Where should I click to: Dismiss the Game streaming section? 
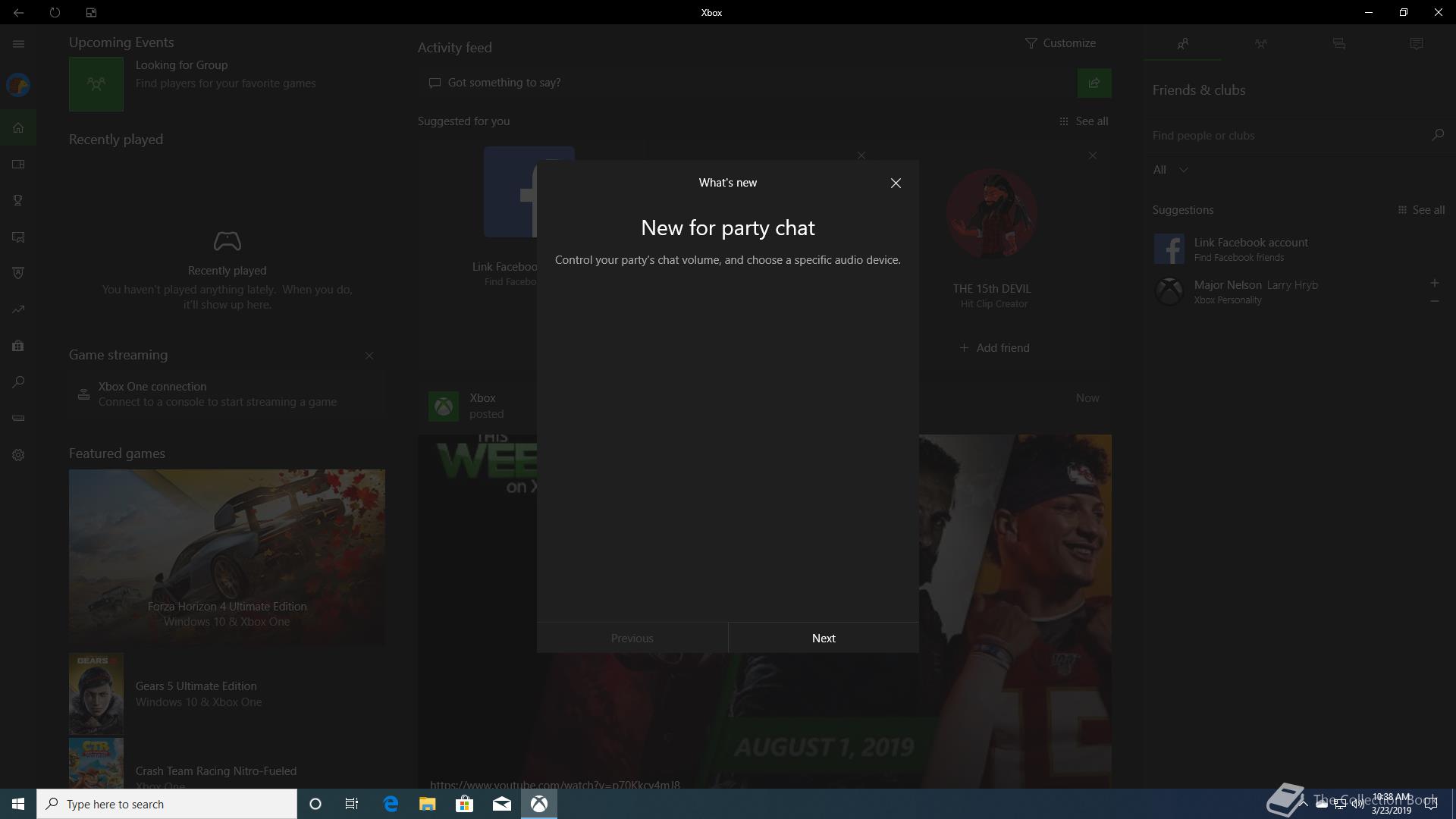pyautogui.click(x=369, y=356)
